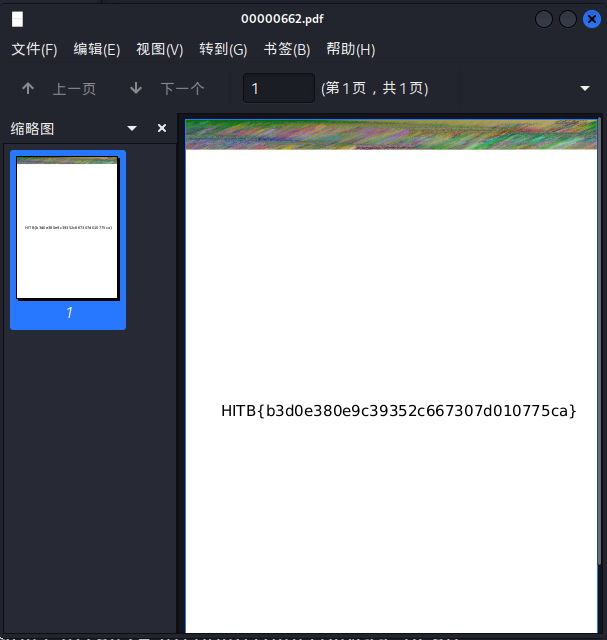The height and width of the screenshot is (640, 607).
Task: Open the 缩略图 sidebar mode dropdown
Action: click(132, 129)
